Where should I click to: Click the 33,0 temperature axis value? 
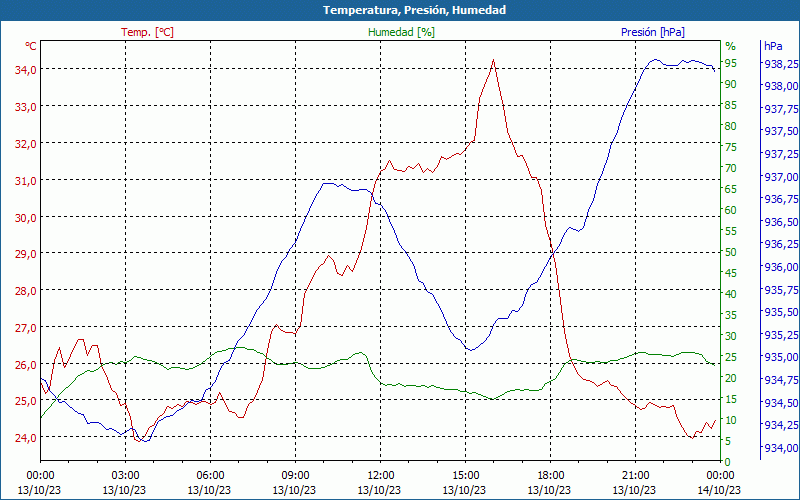26,107
